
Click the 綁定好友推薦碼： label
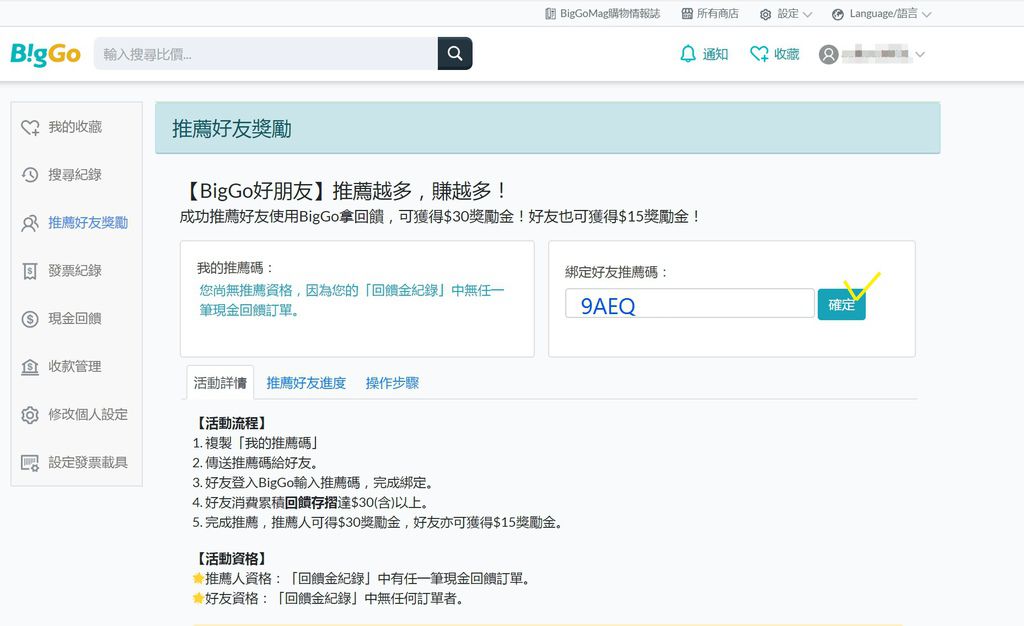(x=616, y=272)
